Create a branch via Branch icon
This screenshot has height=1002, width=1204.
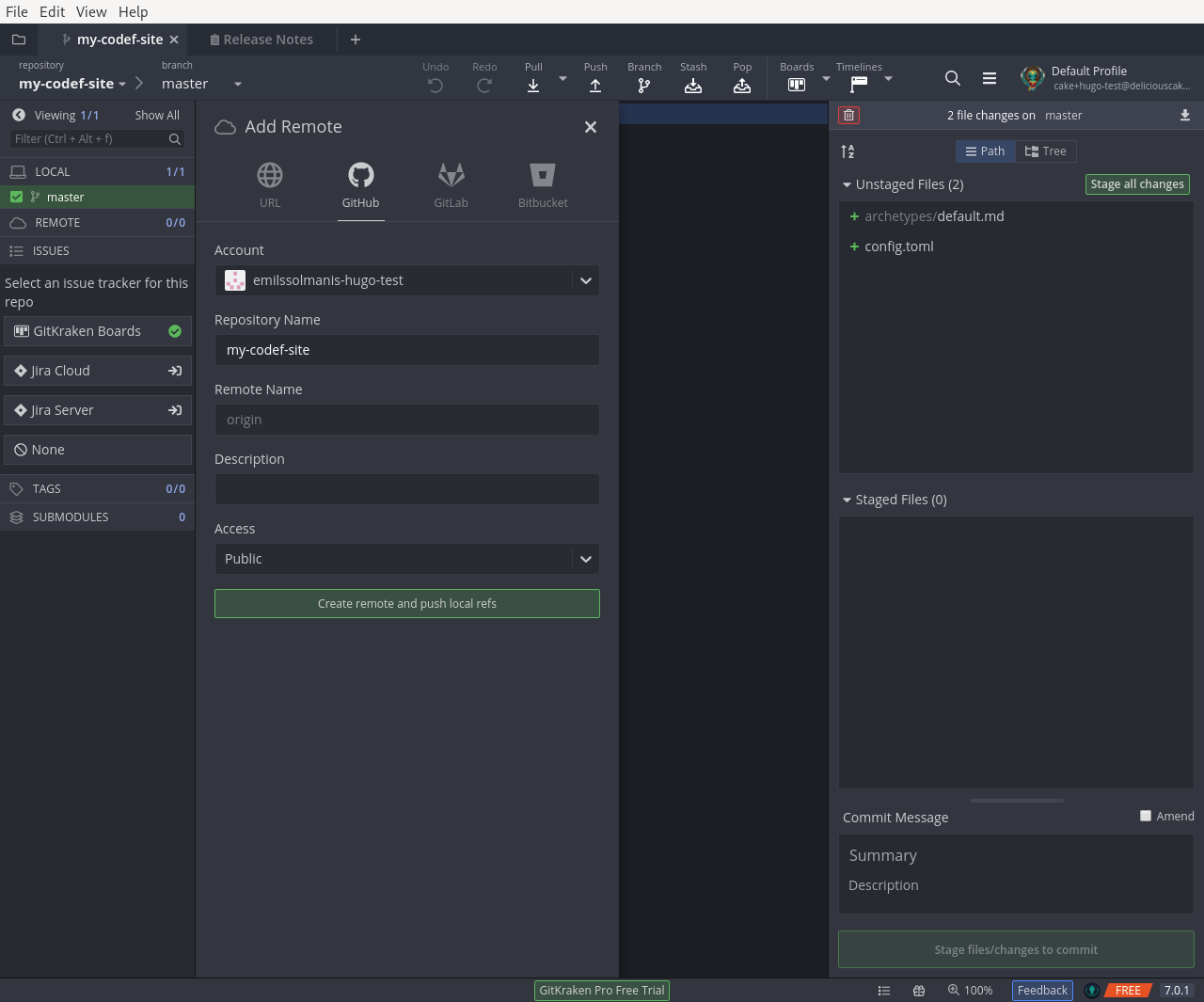tap(644, 86)
